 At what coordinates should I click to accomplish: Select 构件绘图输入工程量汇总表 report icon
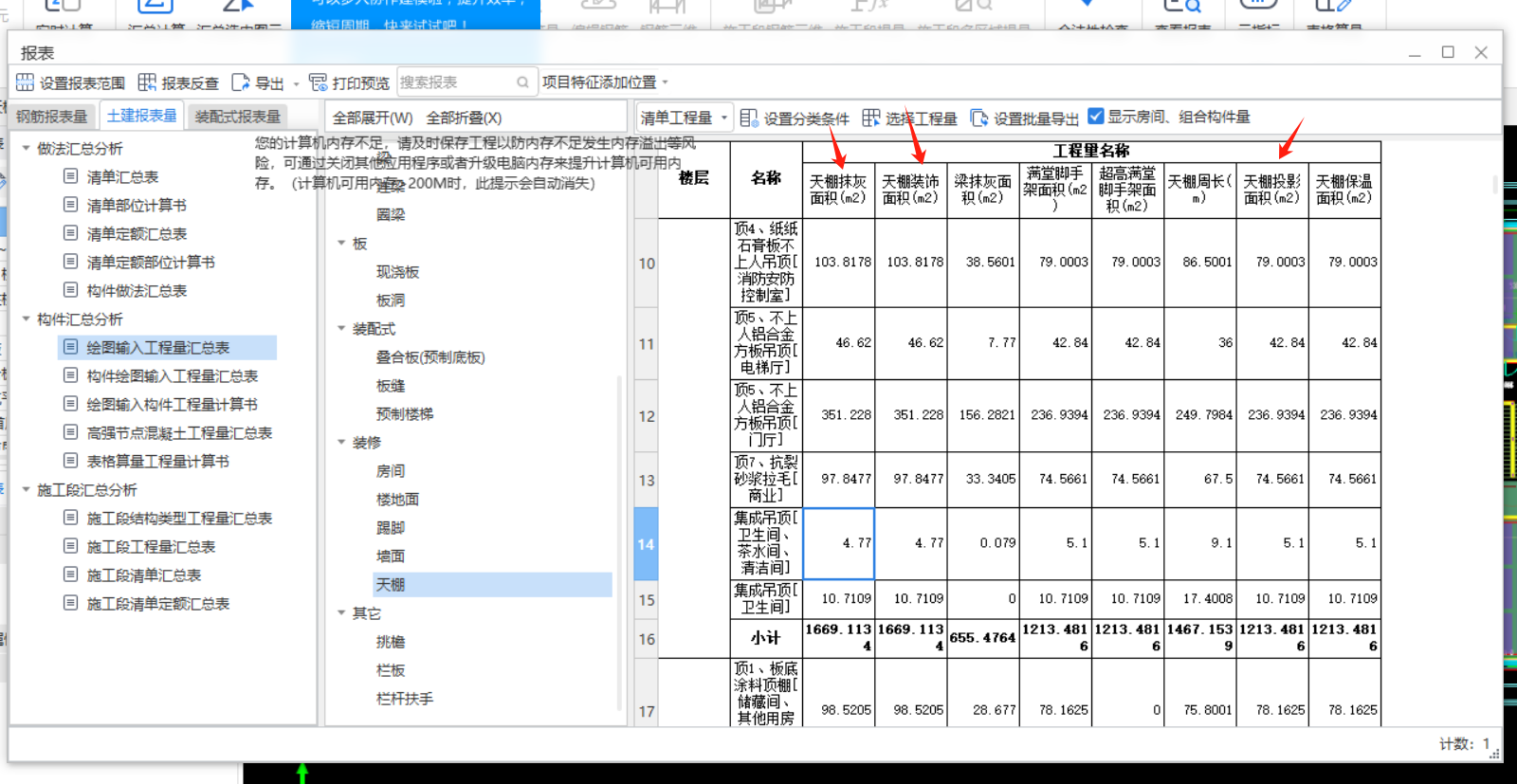pos(70,375)
